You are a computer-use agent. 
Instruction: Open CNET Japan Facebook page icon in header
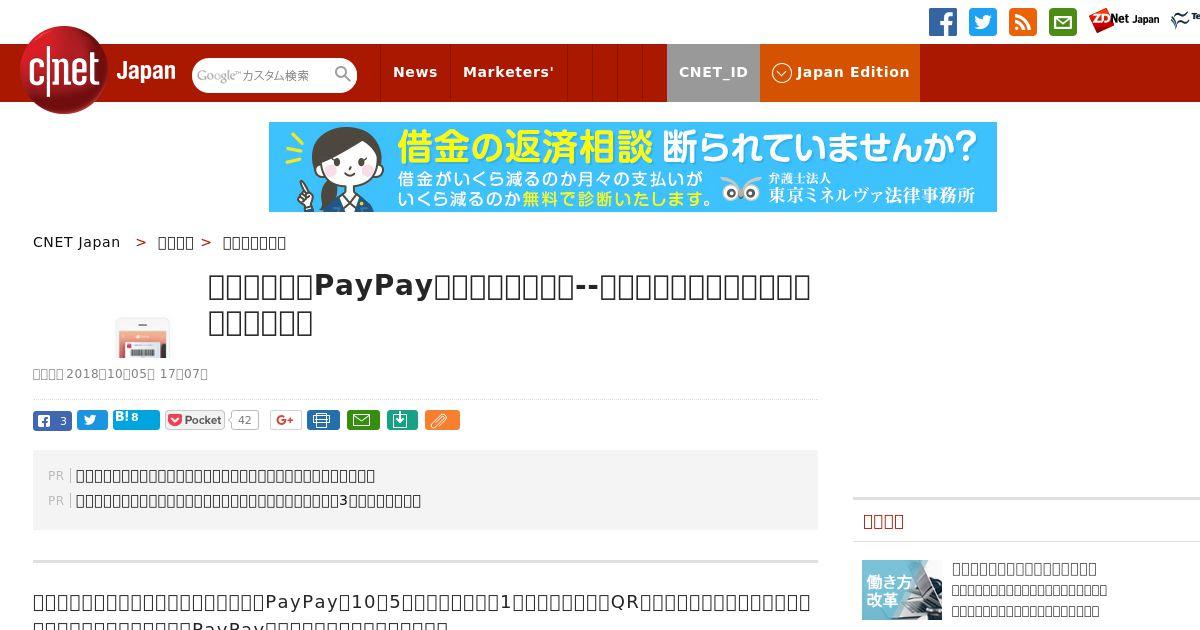(x=943, y=22)
